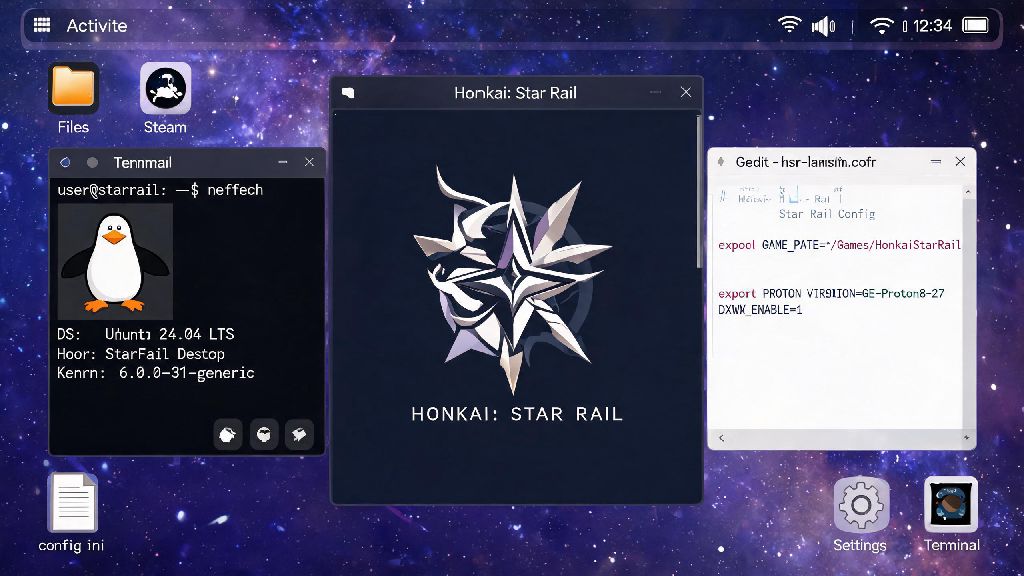Click the middle round button in Terminal bottom row
1024x576 pixels.
coord(264,434)
